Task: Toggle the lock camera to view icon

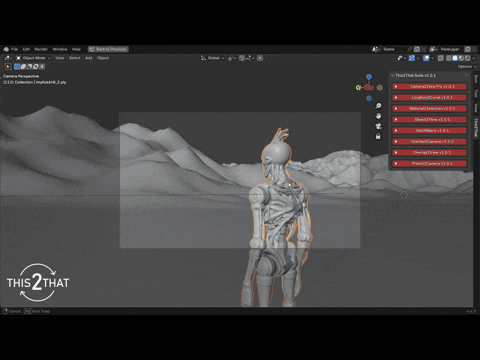Action: pos(378,136)
